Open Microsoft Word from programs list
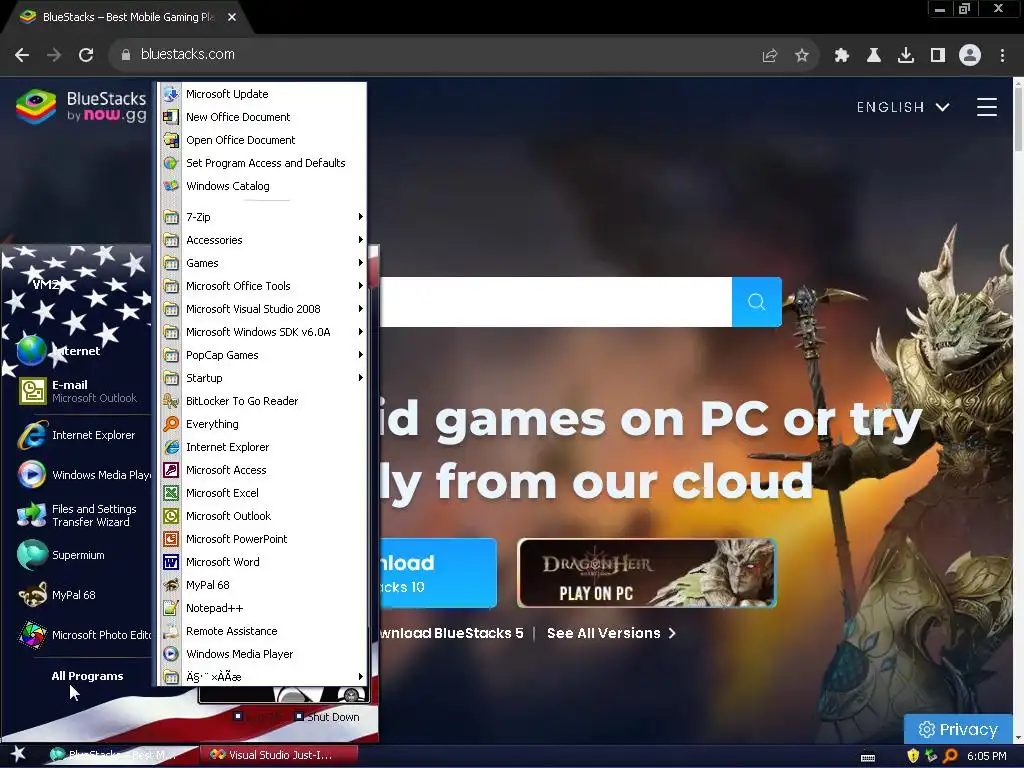The width and height of the screenshot is (1024, 768). point(263,562)
